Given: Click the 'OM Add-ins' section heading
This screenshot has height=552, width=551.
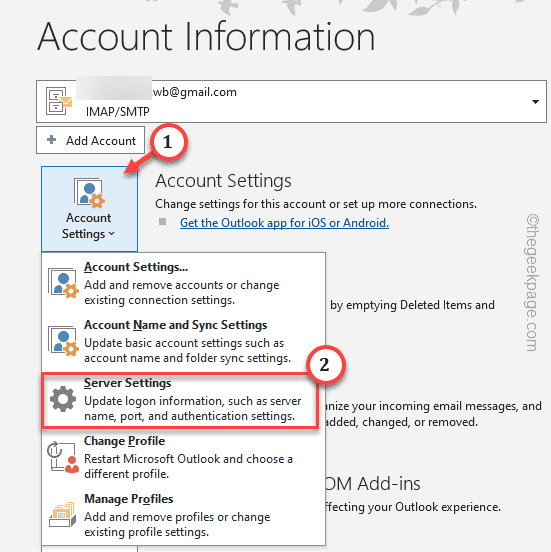Looking at the screenshot, I should coord(373,484).
